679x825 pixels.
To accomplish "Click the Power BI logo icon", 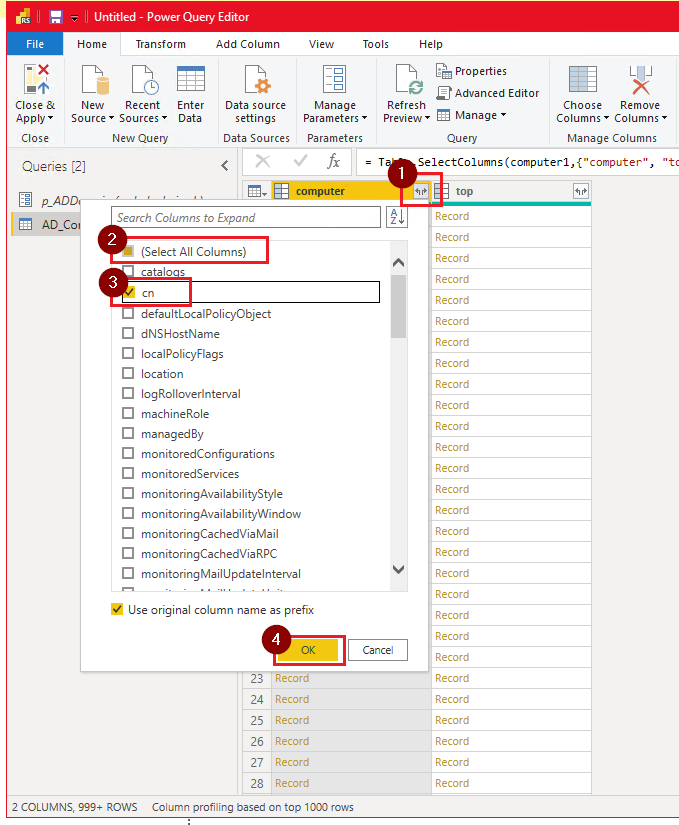I will [x=23, y=17].
